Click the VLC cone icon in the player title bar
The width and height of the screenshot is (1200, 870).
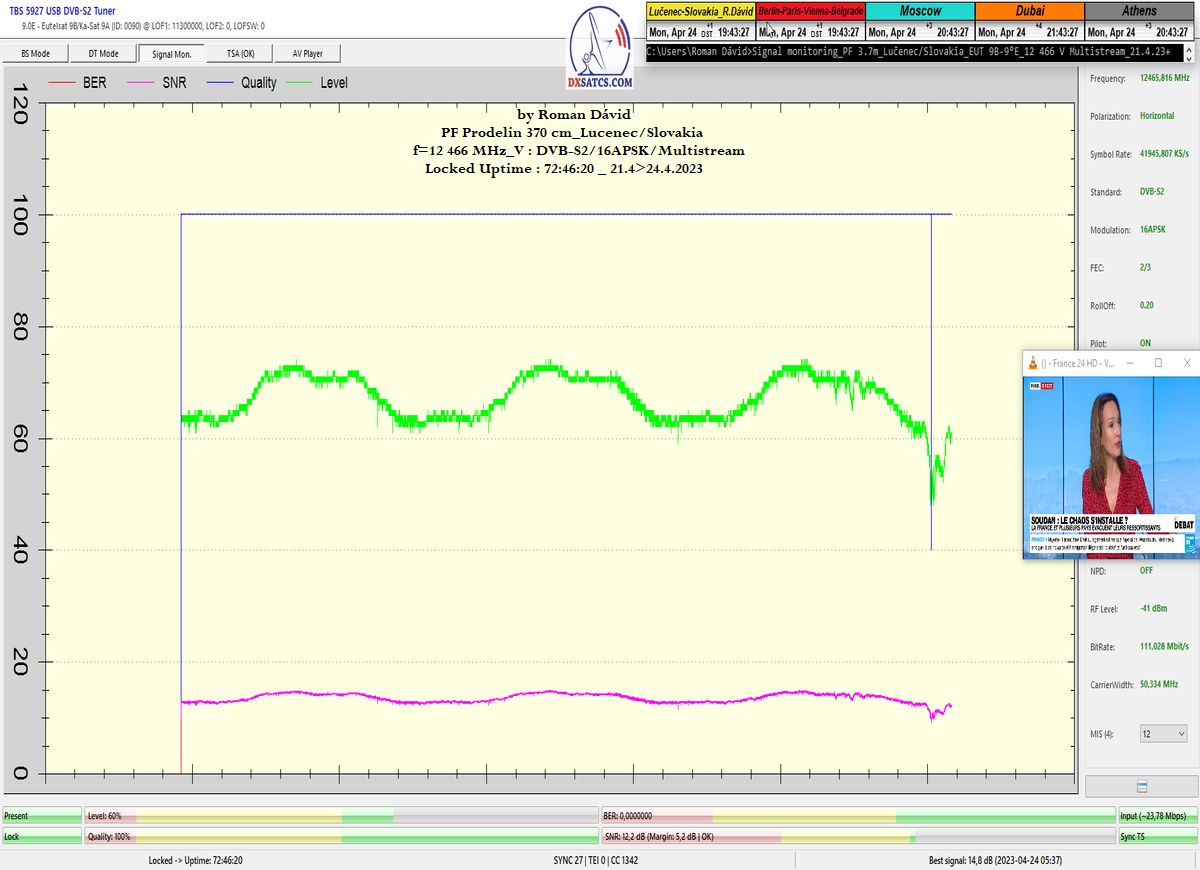tap(1031, 363)
